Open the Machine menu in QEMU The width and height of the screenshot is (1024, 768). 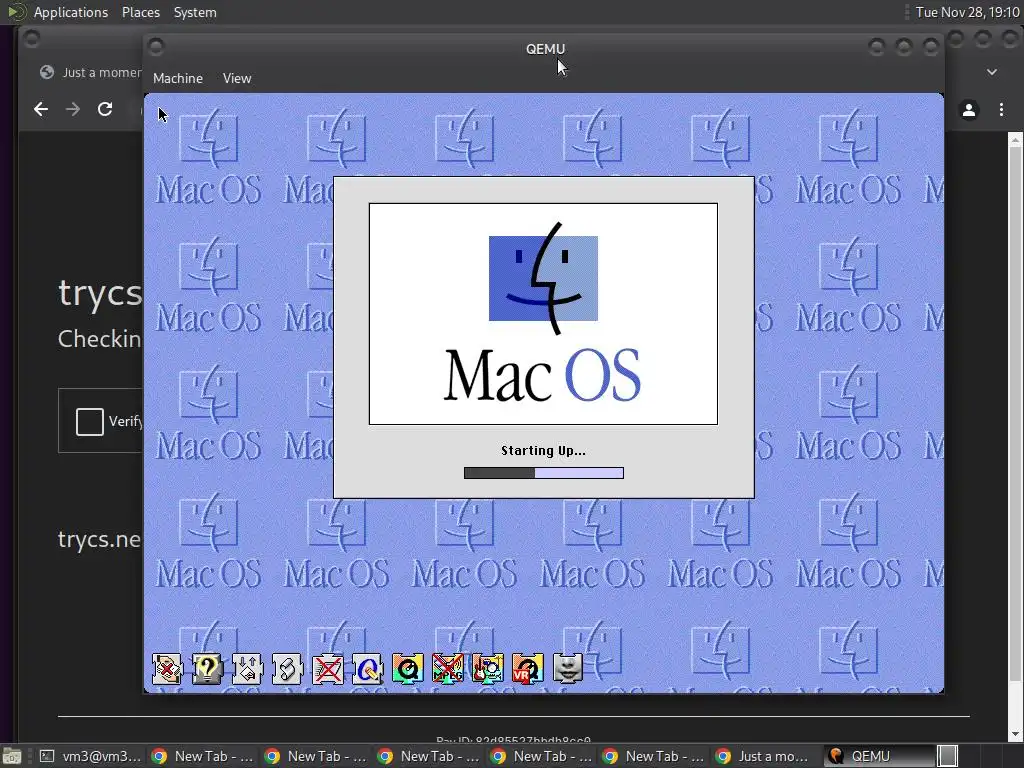(x=178, y=78)
